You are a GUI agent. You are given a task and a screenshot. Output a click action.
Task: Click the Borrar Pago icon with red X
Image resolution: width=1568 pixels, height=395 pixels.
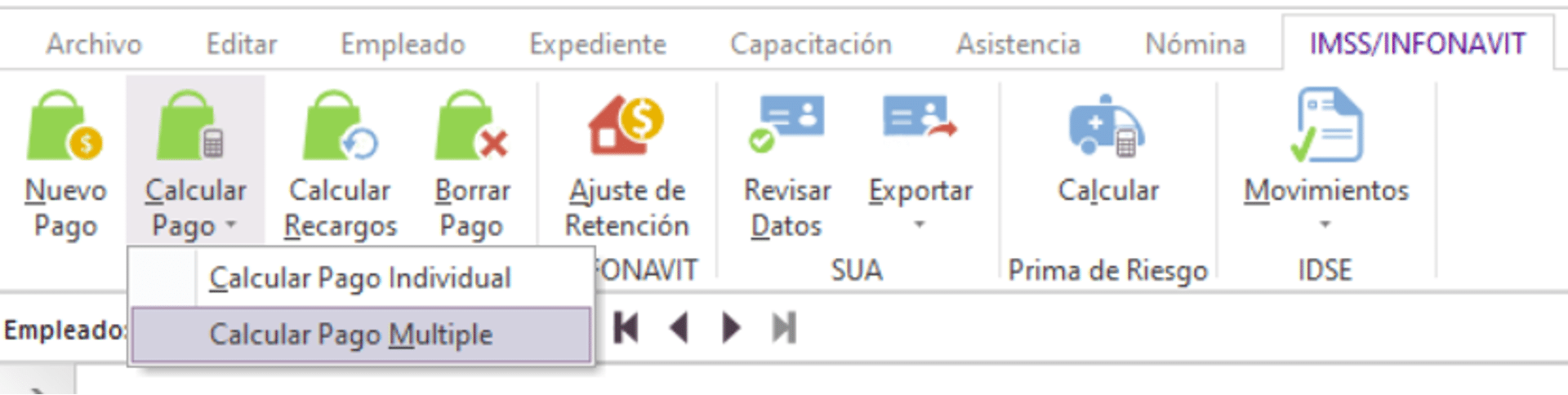(472, 126)
